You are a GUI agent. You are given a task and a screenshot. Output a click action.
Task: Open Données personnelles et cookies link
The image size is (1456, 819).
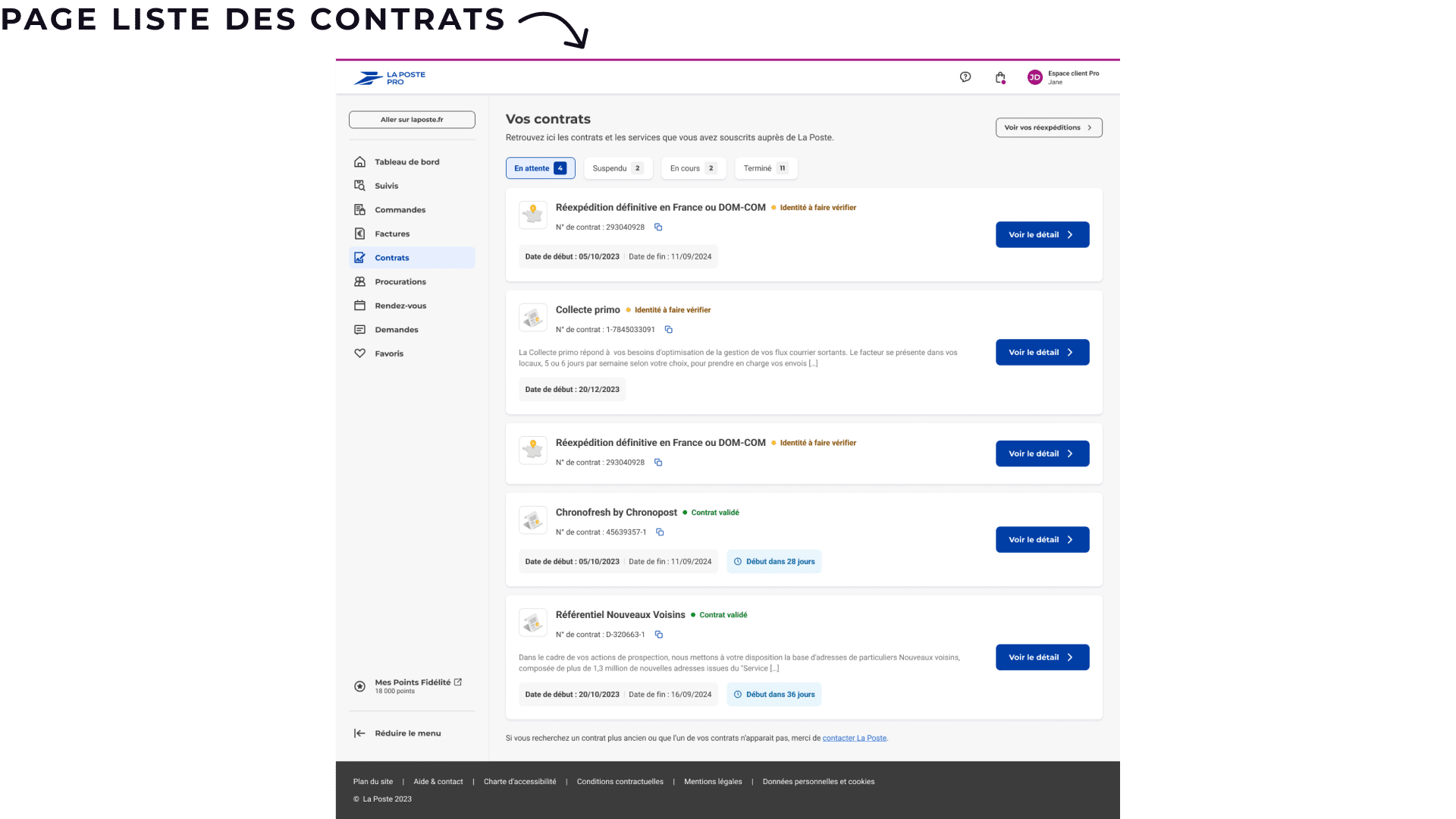click(818, 782)
